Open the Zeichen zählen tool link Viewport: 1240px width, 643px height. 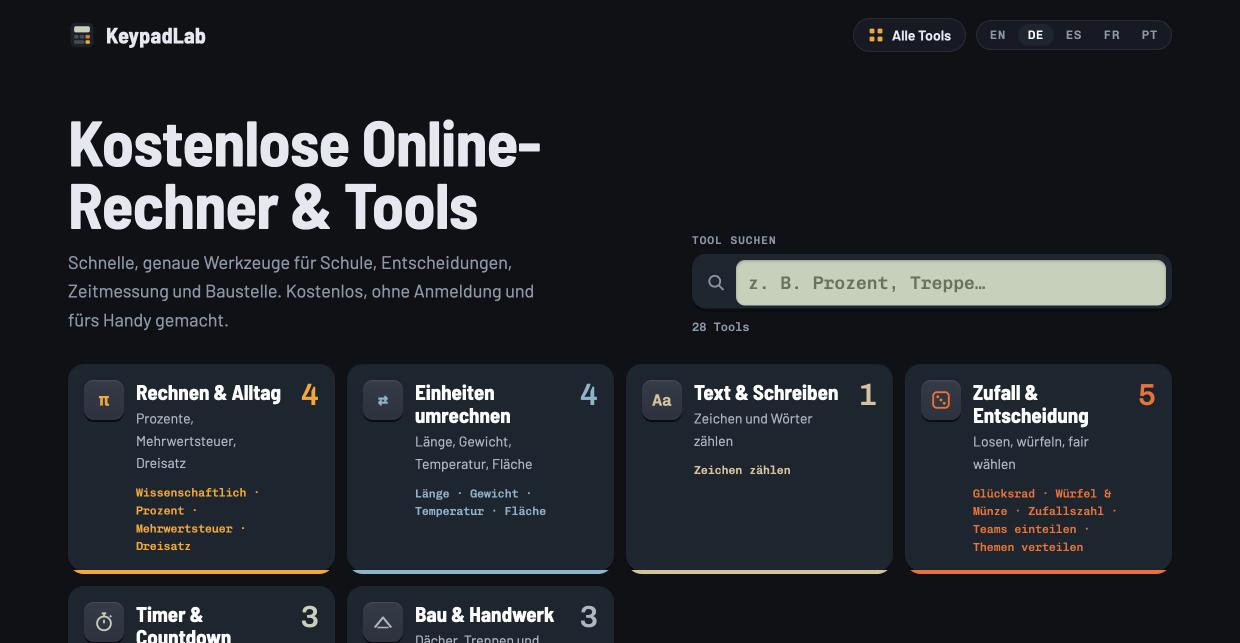(742, 470)
